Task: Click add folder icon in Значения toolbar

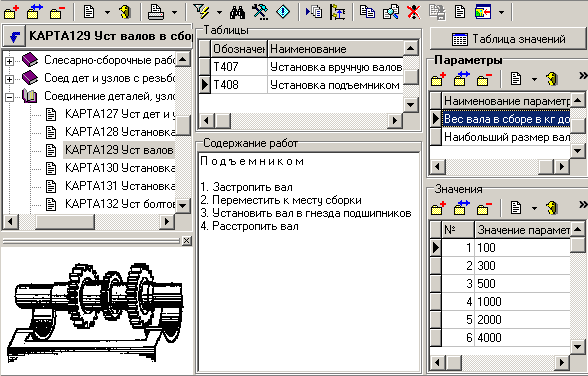Action: (x=438, y=208)
